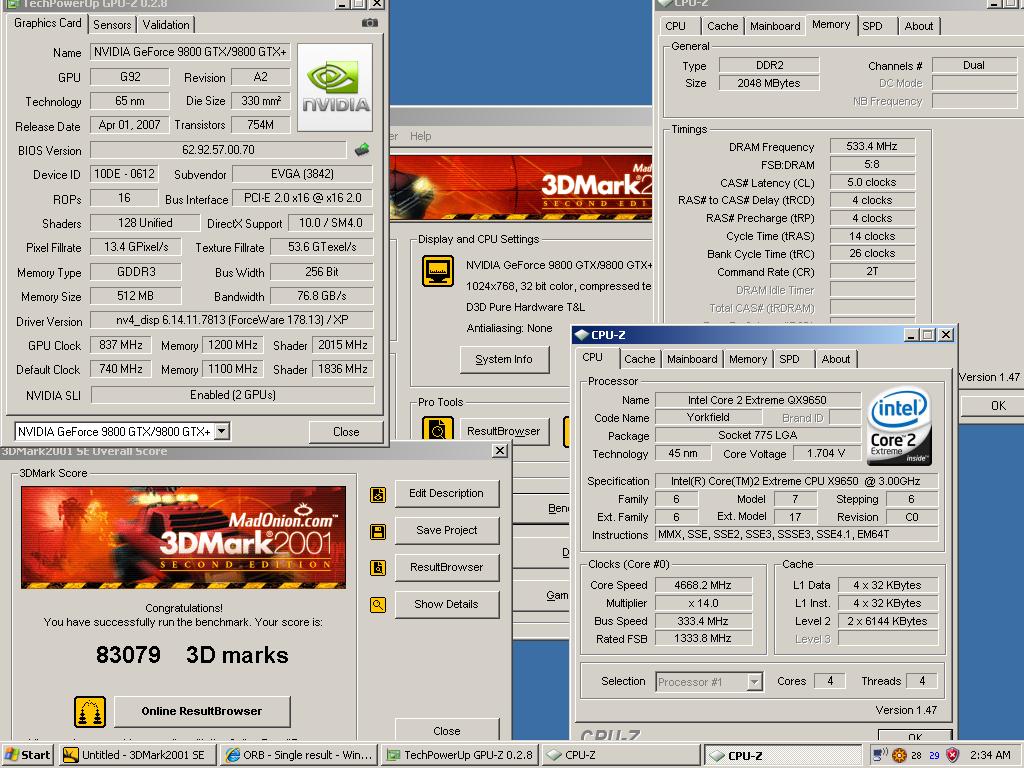The height and width of the screenshot is (768, 1024).
Task: Click the 83079 score text
Action: 128,655
